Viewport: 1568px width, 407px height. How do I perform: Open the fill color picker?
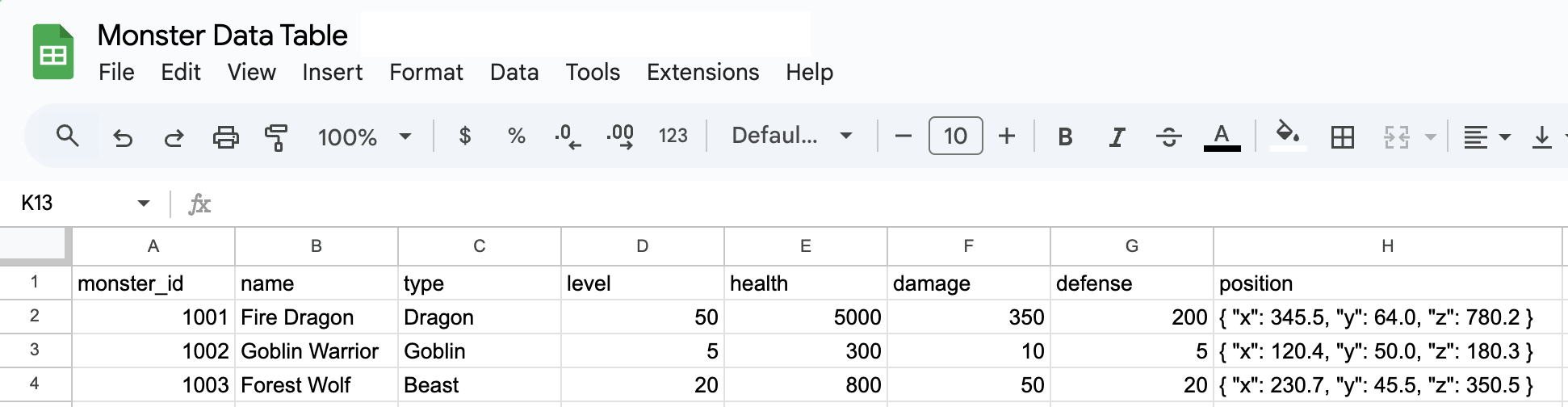coord(1288,134)
